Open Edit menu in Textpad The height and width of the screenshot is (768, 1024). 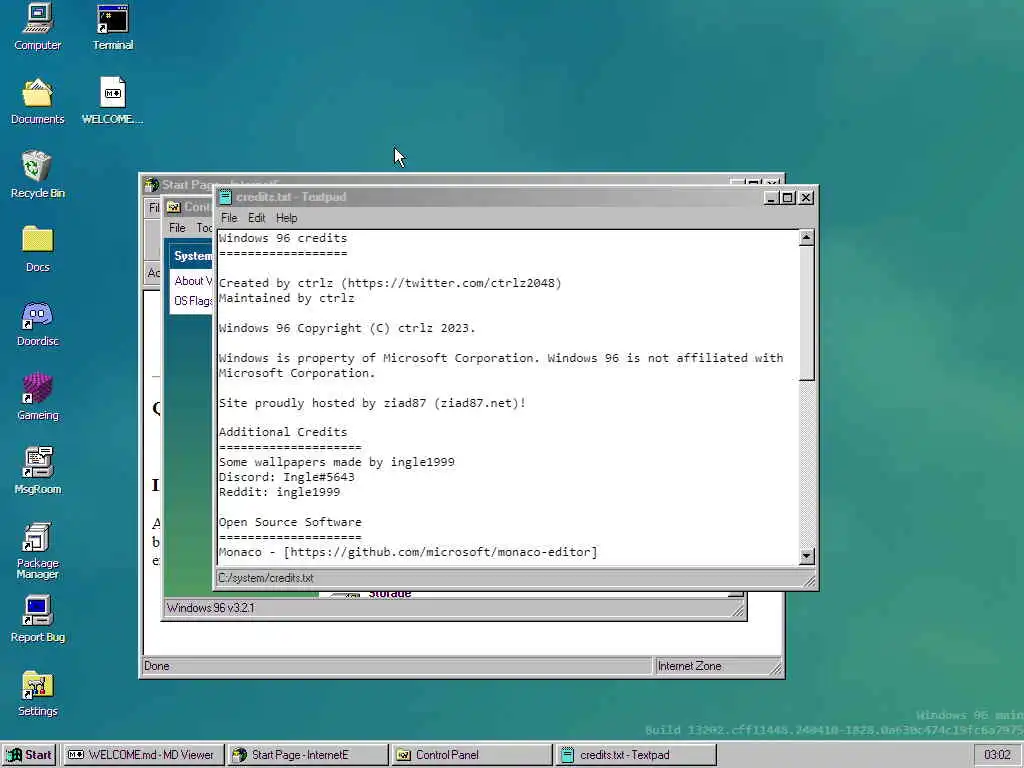[x=256, y=218]
